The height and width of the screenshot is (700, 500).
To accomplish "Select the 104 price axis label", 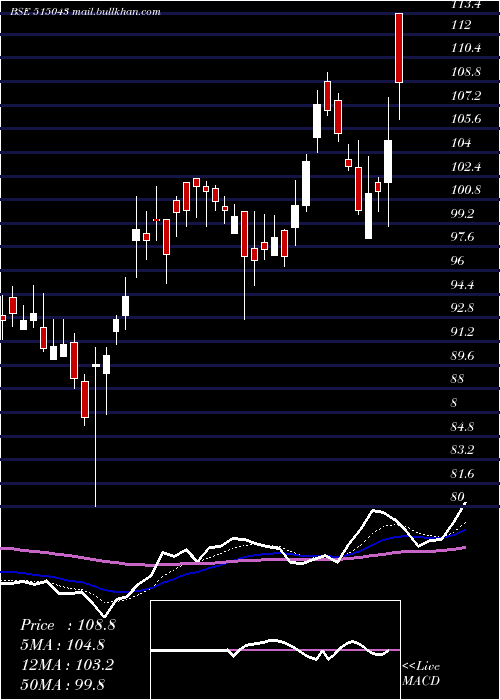I will pos(461,143).
